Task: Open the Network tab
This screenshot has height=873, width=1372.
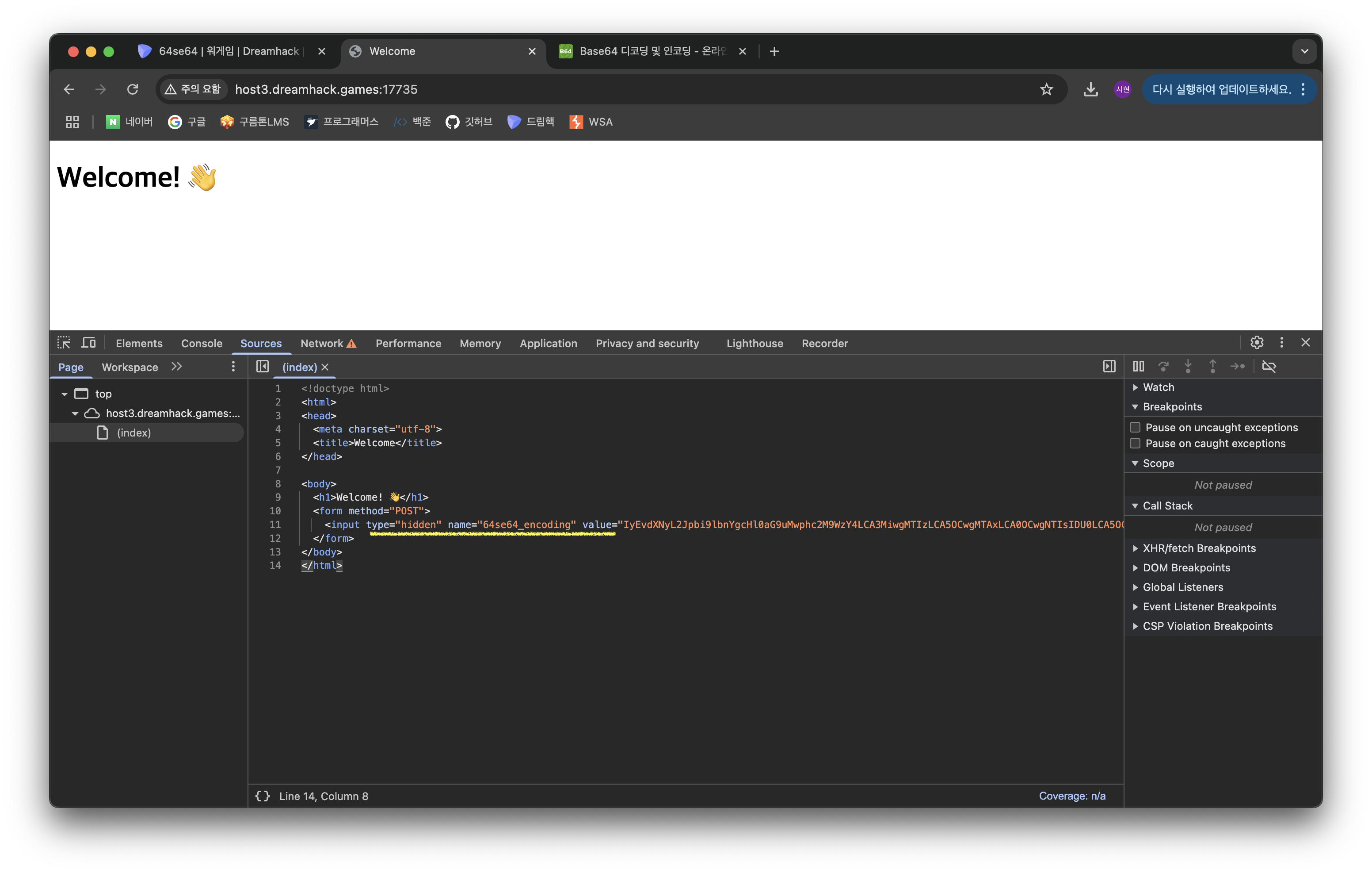Action: coord(322,343)
